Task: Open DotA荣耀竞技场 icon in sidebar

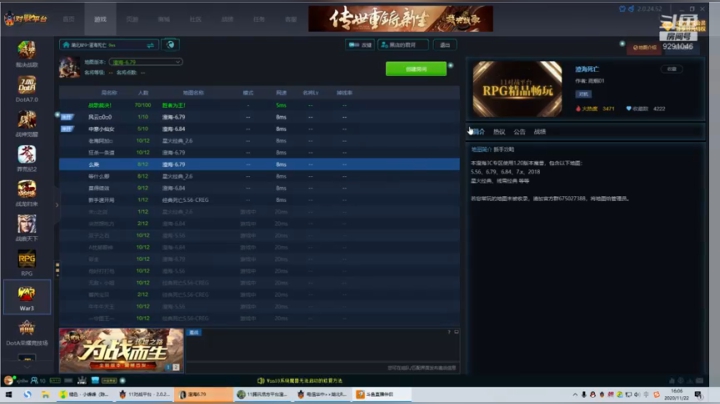Action: pyautogui.click(x=27, y=333)
